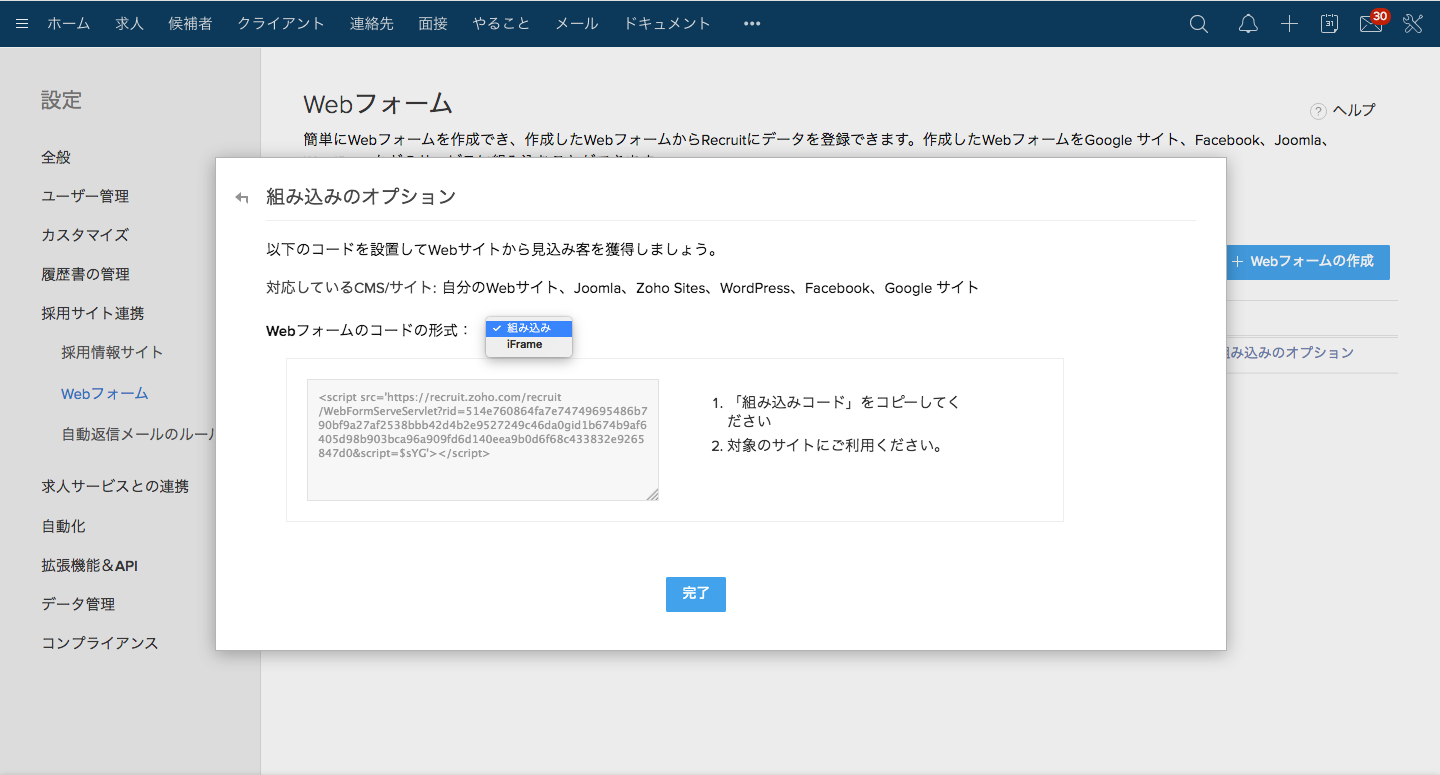Open コンプライアンス in settings sidebar
1440x775 pixels.
pyautogui.click(x=100, y=643)
